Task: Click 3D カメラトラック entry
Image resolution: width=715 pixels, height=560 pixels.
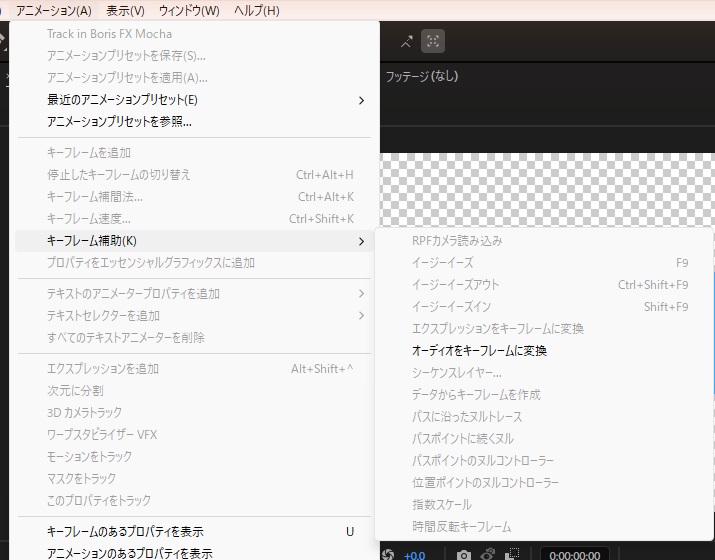Action: click(x=194, y=412)
